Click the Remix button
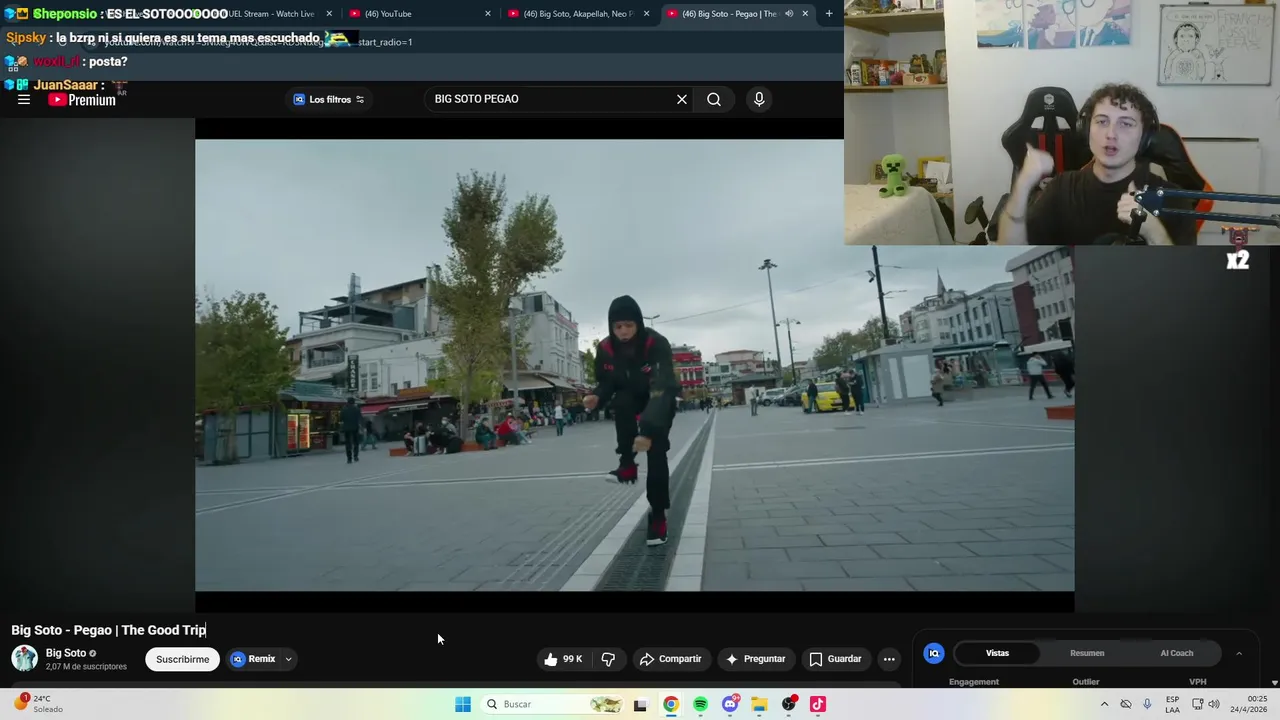Screen dimensions: 1280x720 (254, 659)
